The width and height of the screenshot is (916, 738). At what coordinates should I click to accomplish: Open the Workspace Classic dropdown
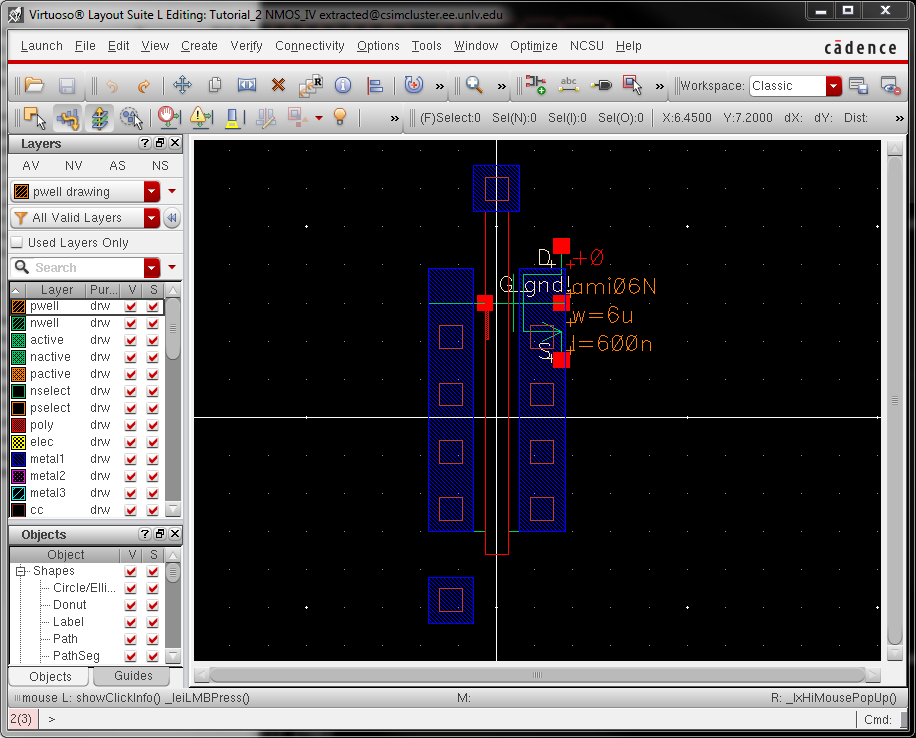(833, 86)
